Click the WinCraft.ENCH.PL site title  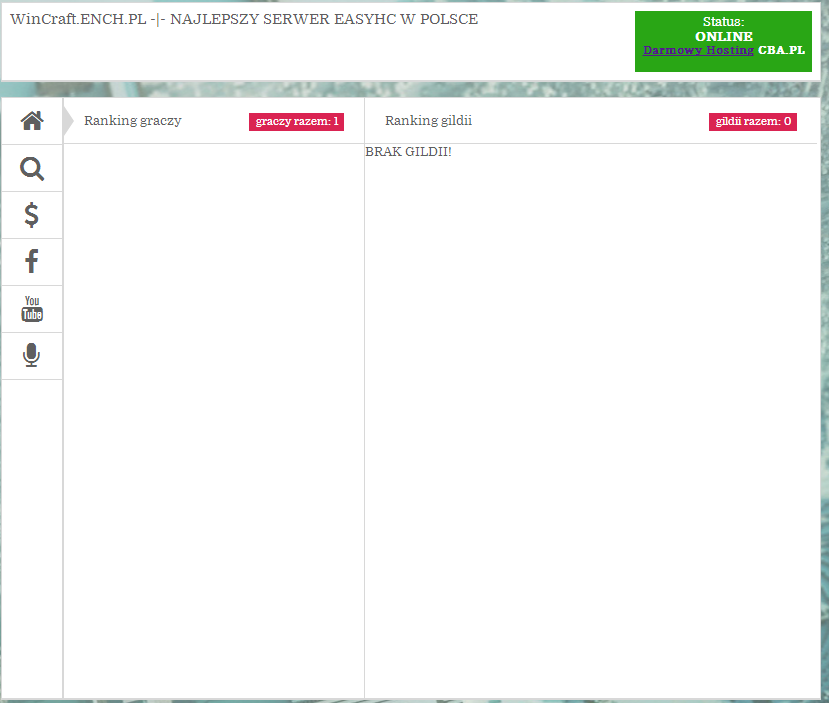point(244,19)
